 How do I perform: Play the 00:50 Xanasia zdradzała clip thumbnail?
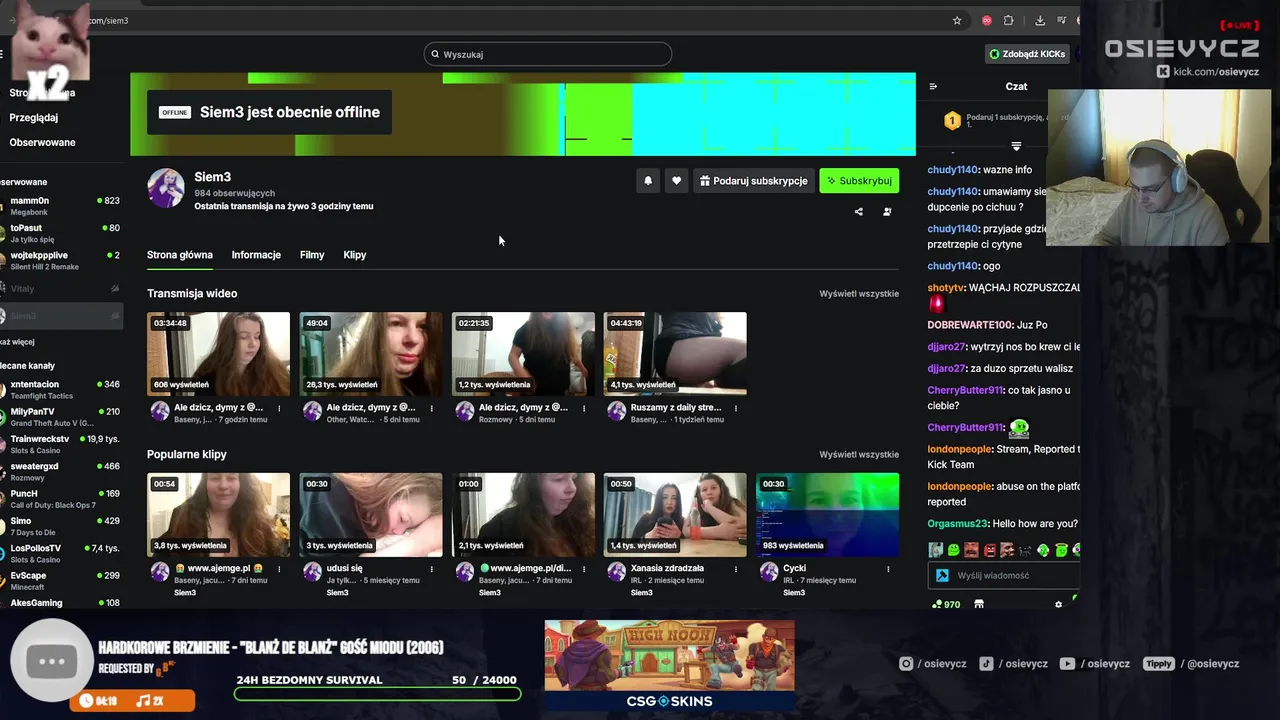[675, 515]
